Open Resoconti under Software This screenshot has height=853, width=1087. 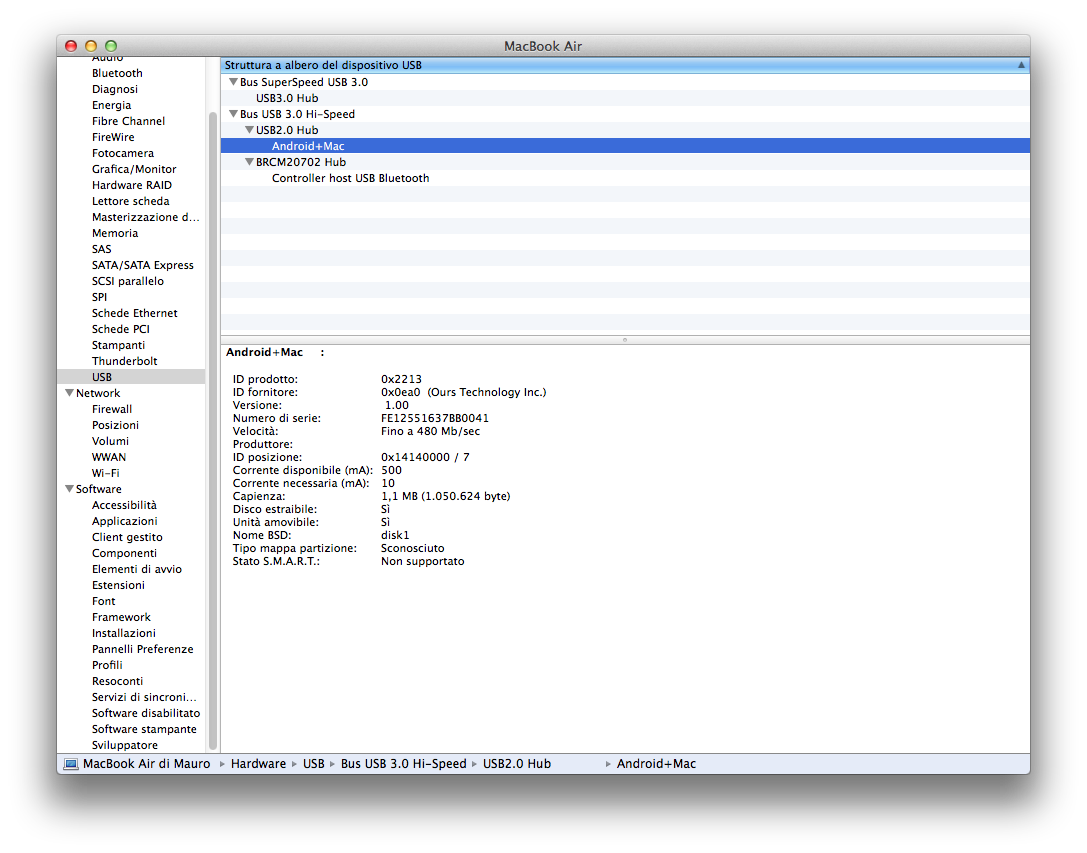[117, 681]
